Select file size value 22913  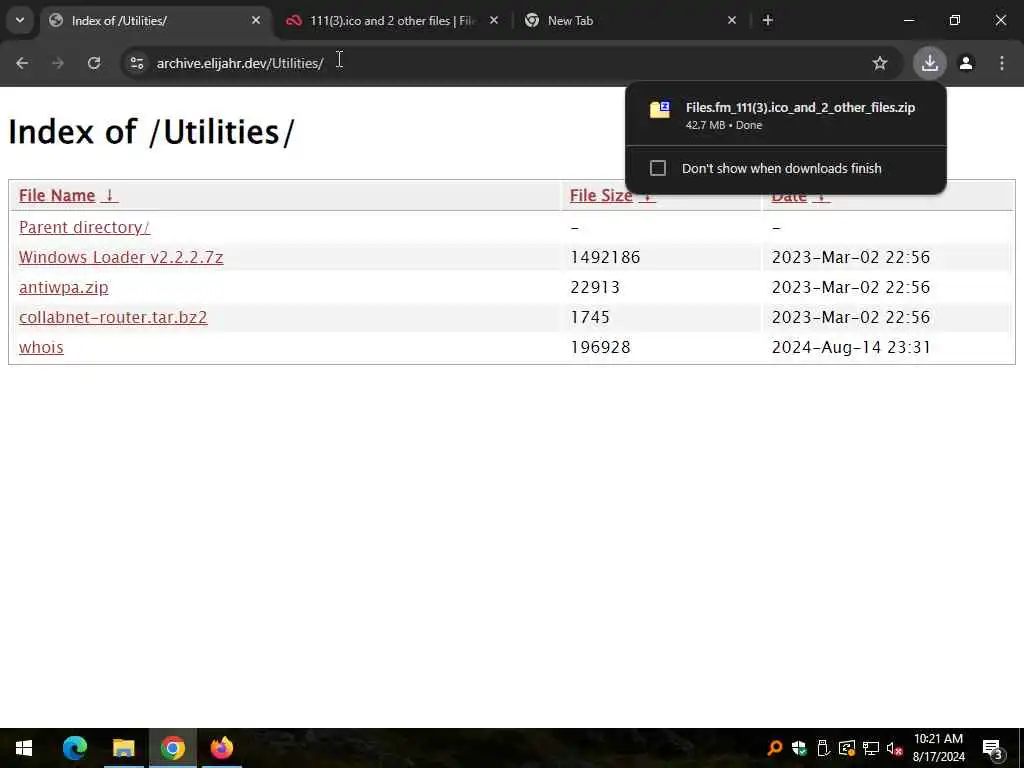point(595,287)
